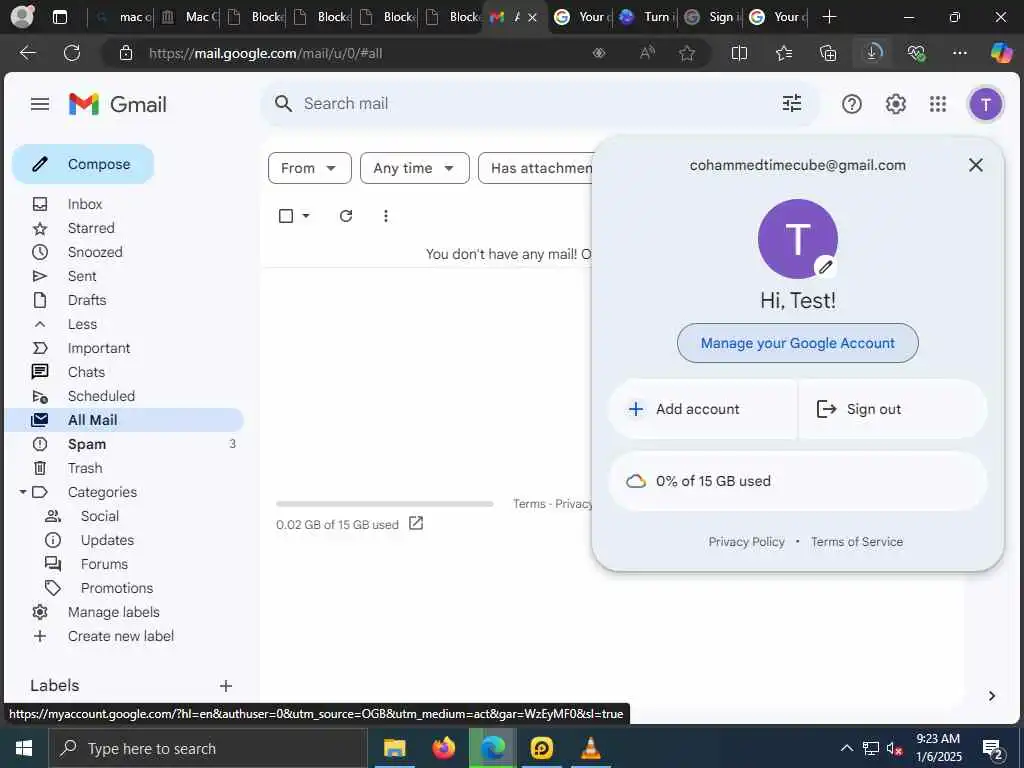Add this page to favorites star

[x=686, y=53]
